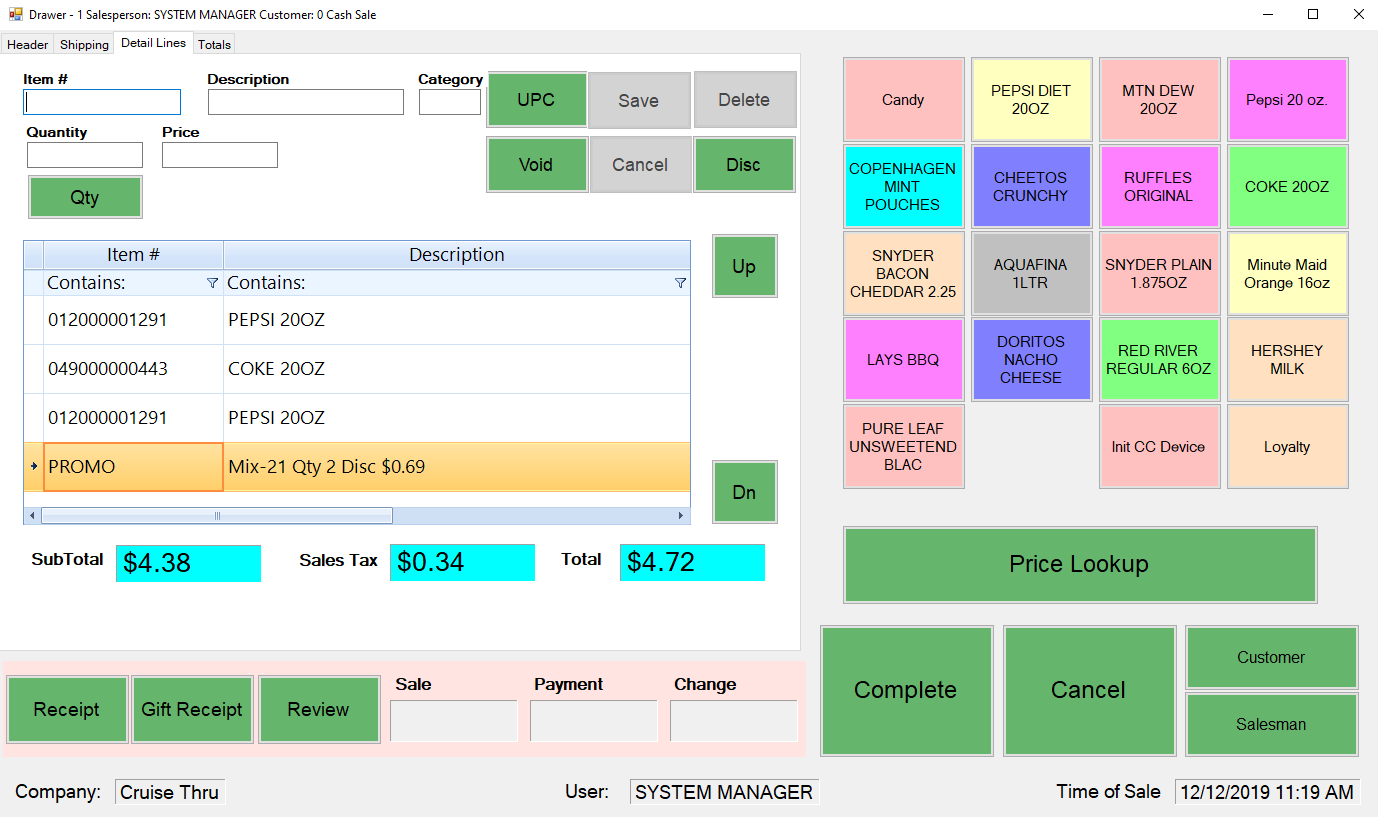Print a Gift Receipt
The height and width of the screenshot is (817, 1378).
click(192, 710)
